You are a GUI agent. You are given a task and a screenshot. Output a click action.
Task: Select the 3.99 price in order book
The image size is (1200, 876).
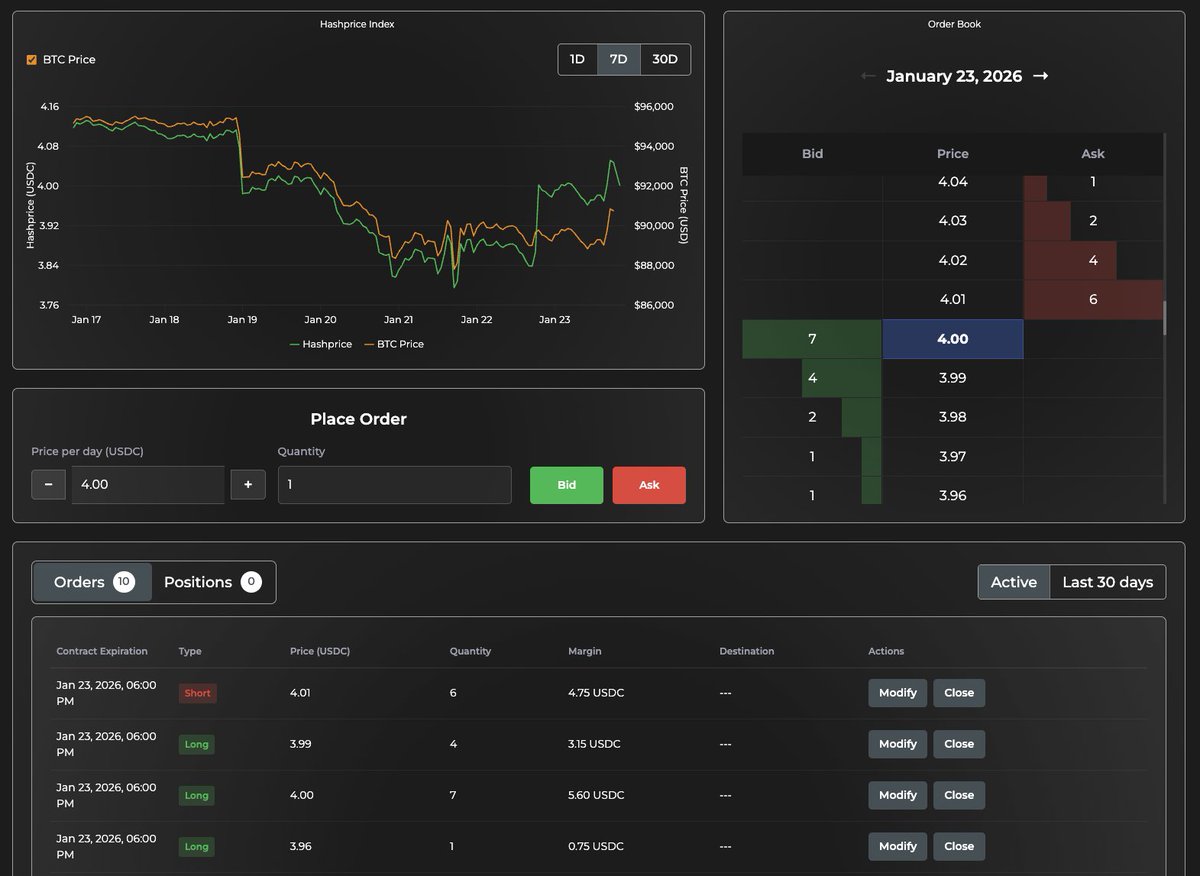953,378
